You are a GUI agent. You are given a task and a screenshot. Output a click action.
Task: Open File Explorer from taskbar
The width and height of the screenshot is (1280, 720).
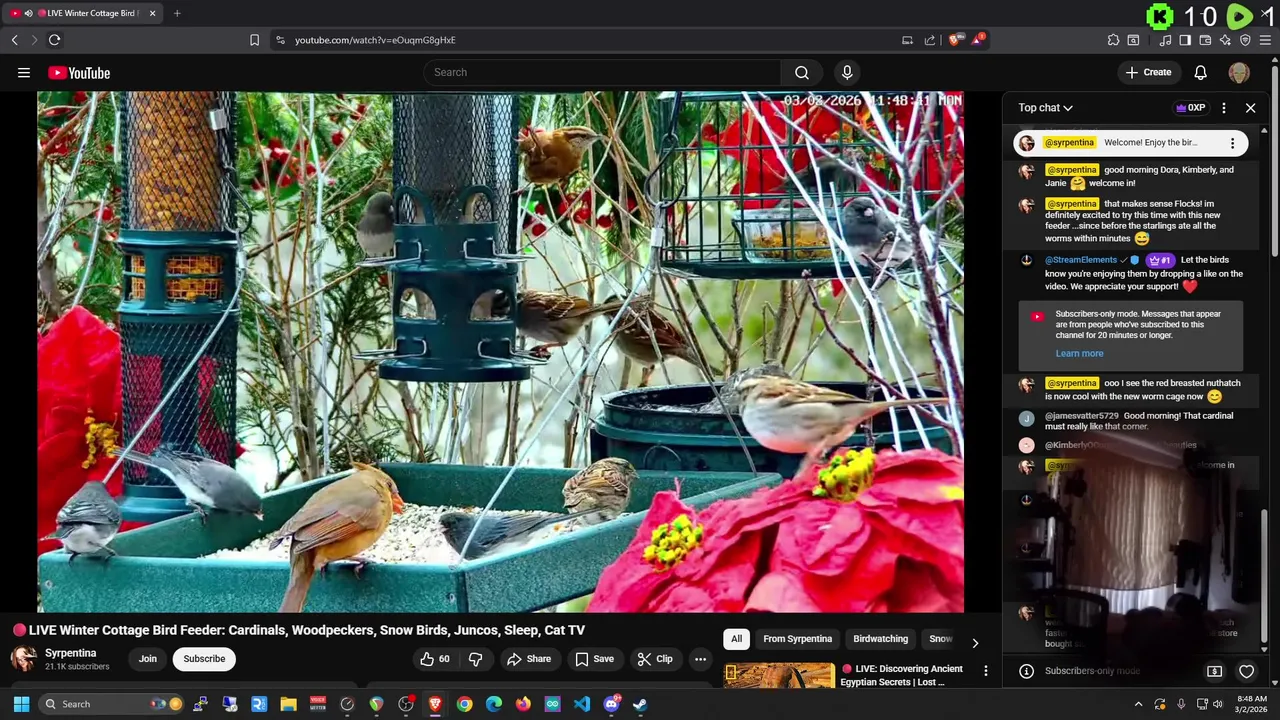click(288, 704)
